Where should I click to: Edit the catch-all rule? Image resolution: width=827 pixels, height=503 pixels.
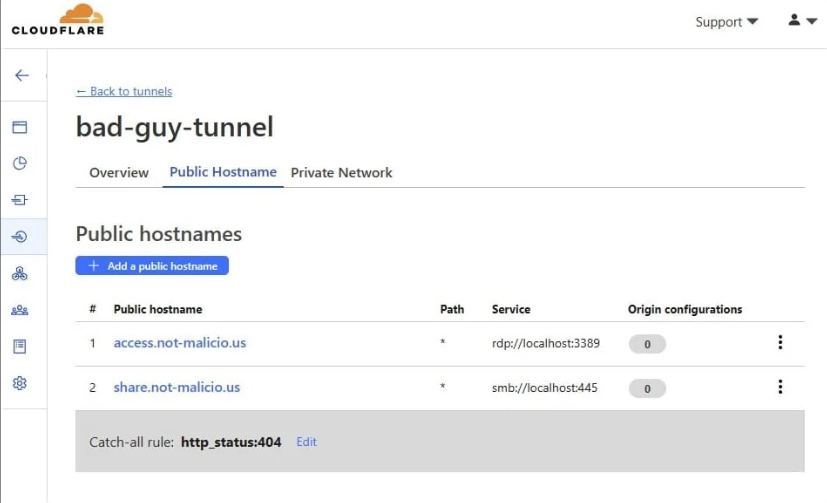pyautogui.click(x=306, y=442)
